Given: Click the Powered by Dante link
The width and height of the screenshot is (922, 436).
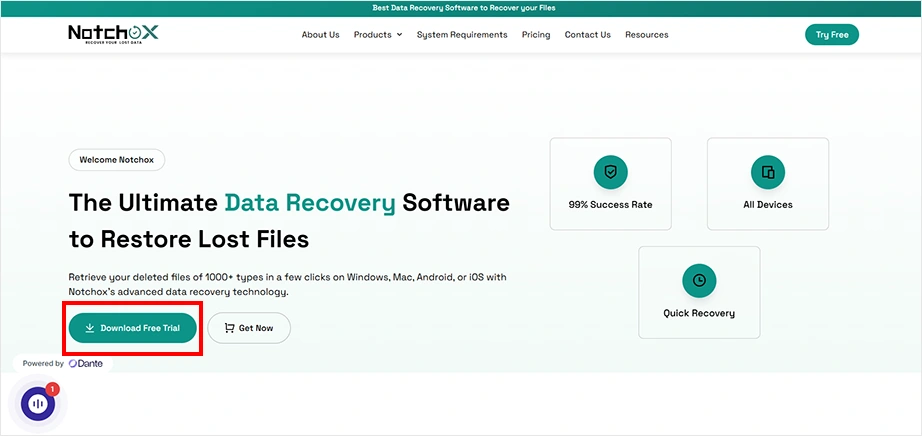Looking at the screenshot, I should coord(62,364).
